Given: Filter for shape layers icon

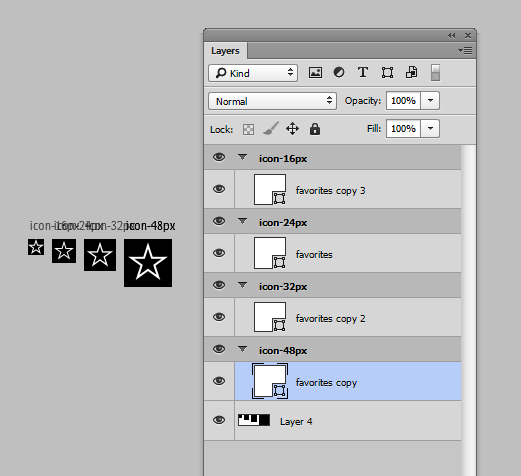Looking at the screenshot, I should click(387, 72).
